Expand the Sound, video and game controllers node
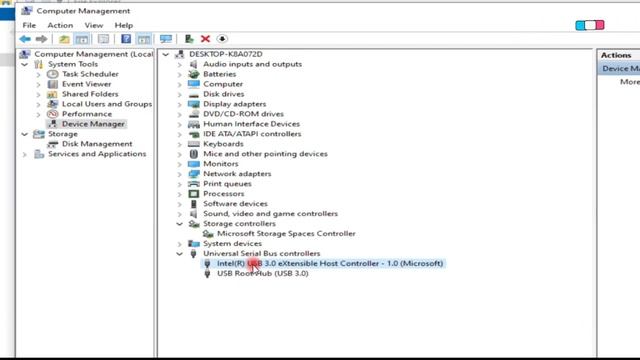 [x=180, y=214]
